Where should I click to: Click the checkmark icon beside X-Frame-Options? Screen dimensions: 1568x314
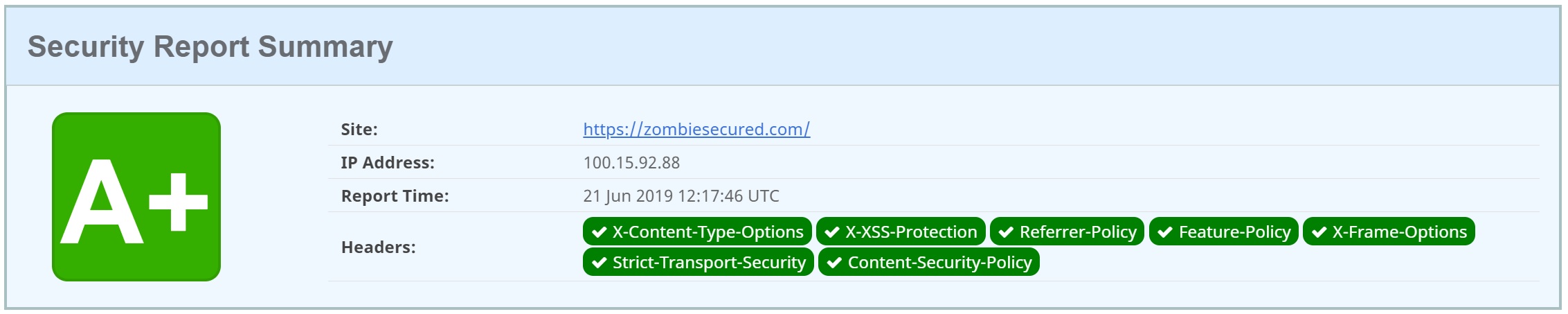click(1319, 232)
